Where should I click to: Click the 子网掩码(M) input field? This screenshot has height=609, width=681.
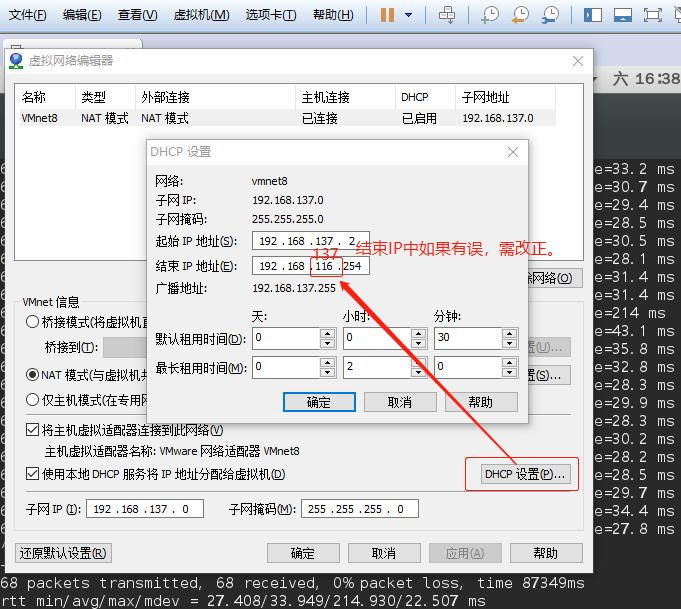pyautogui.click(x=360, y=509)
